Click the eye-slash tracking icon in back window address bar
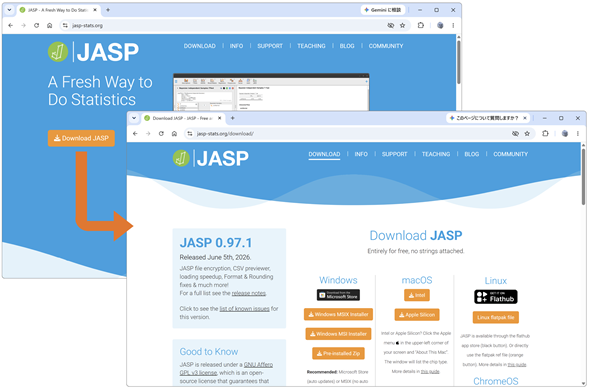The height and width of the screenshot is (391, 590). tap(391, 26)
